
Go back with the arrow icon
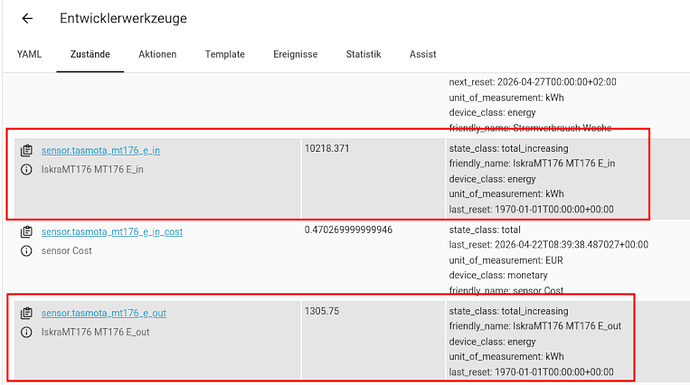click(27, 18)
